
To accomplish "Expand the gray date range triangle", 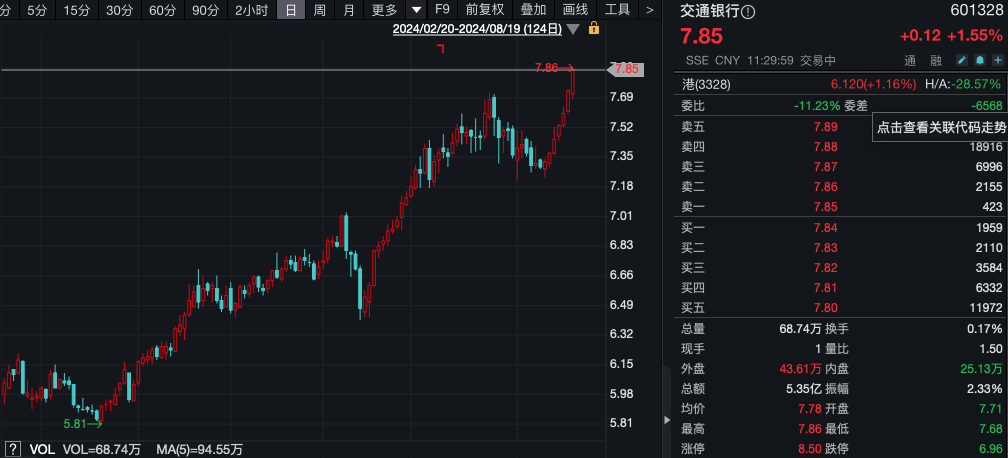I will point(573,29).
